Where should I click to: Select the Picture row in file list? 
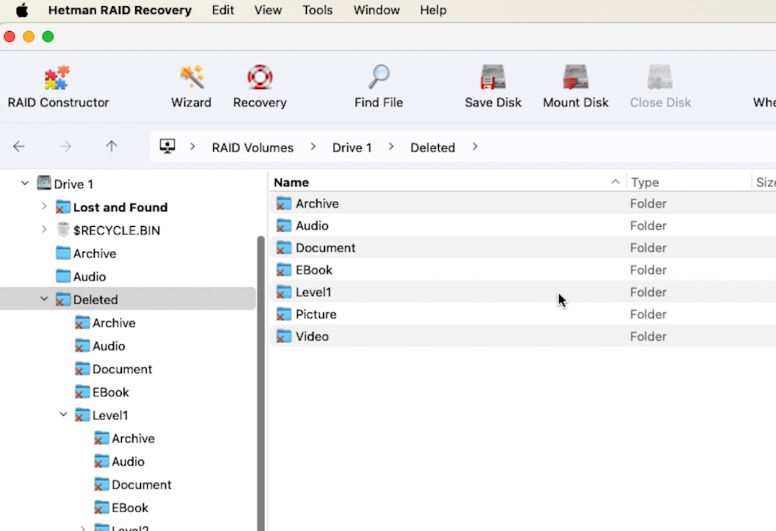[x=523, y=314]
